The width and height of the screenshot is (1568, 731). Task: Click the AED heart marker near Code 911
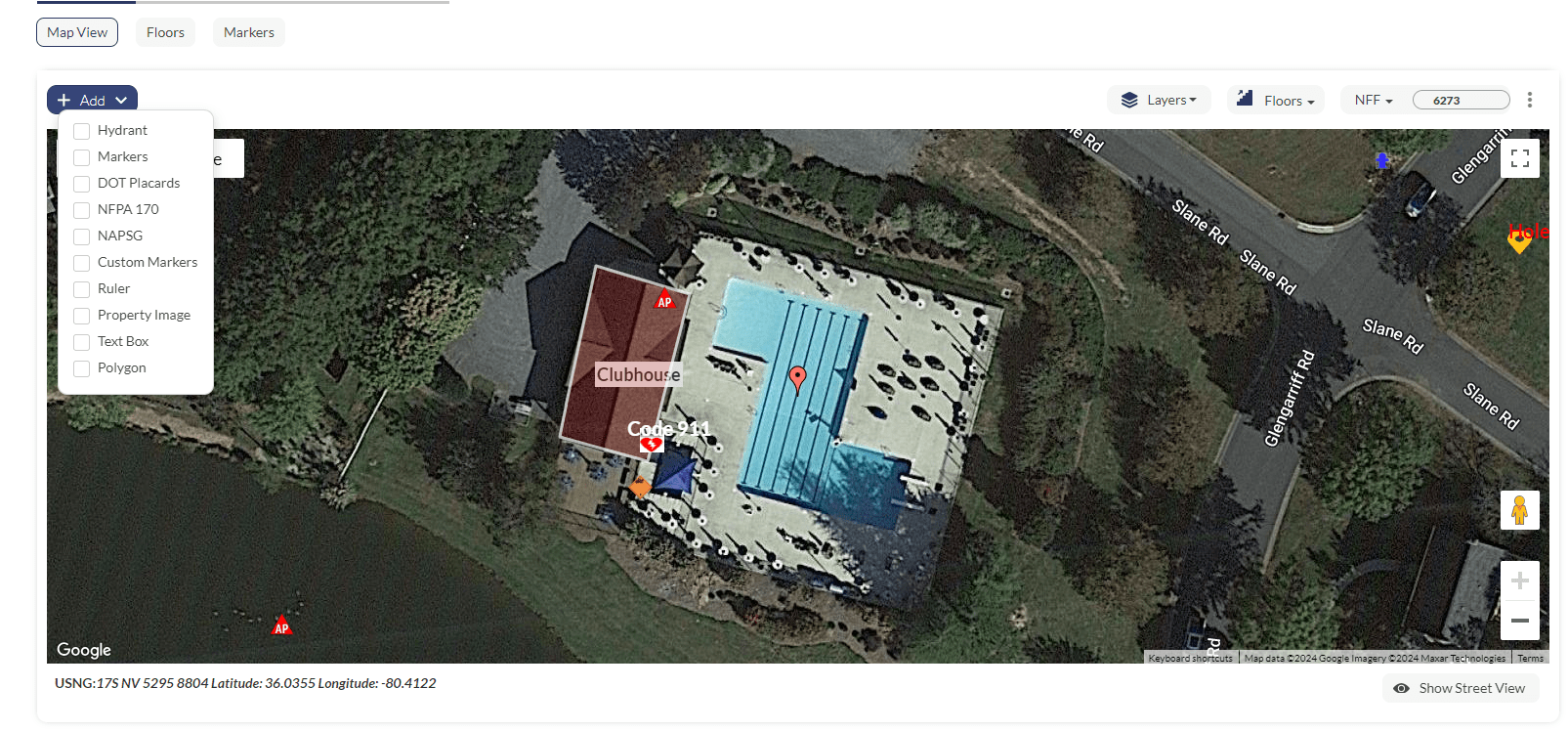coord(652,445)
